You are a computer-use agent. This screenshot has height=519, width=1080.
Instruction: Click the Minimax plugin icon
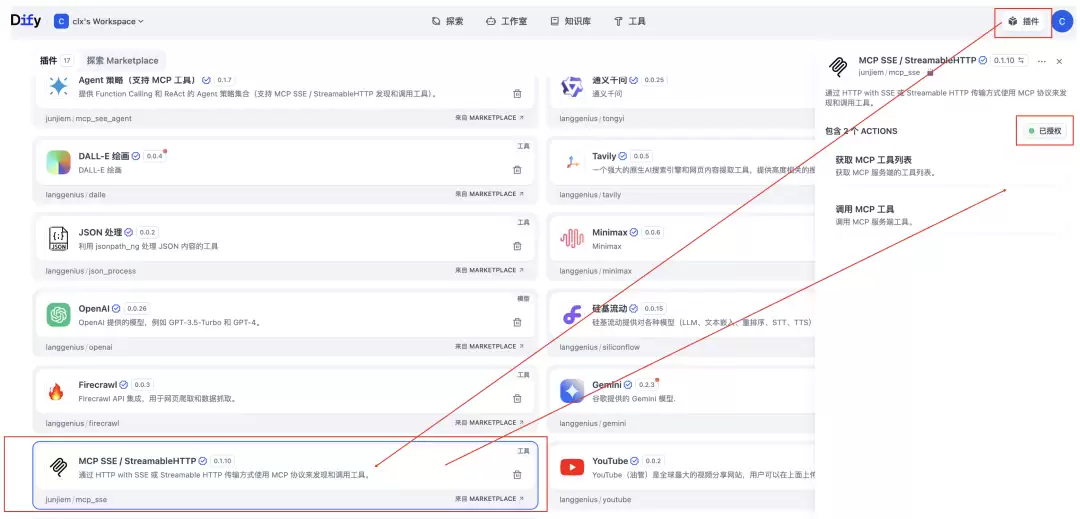click(x=572, y=239)
